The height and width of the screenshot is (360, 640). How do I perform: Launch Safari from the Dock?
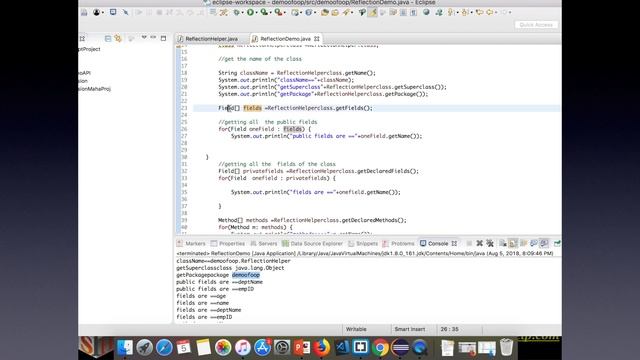pyautogui.click(x=164, y=348)
